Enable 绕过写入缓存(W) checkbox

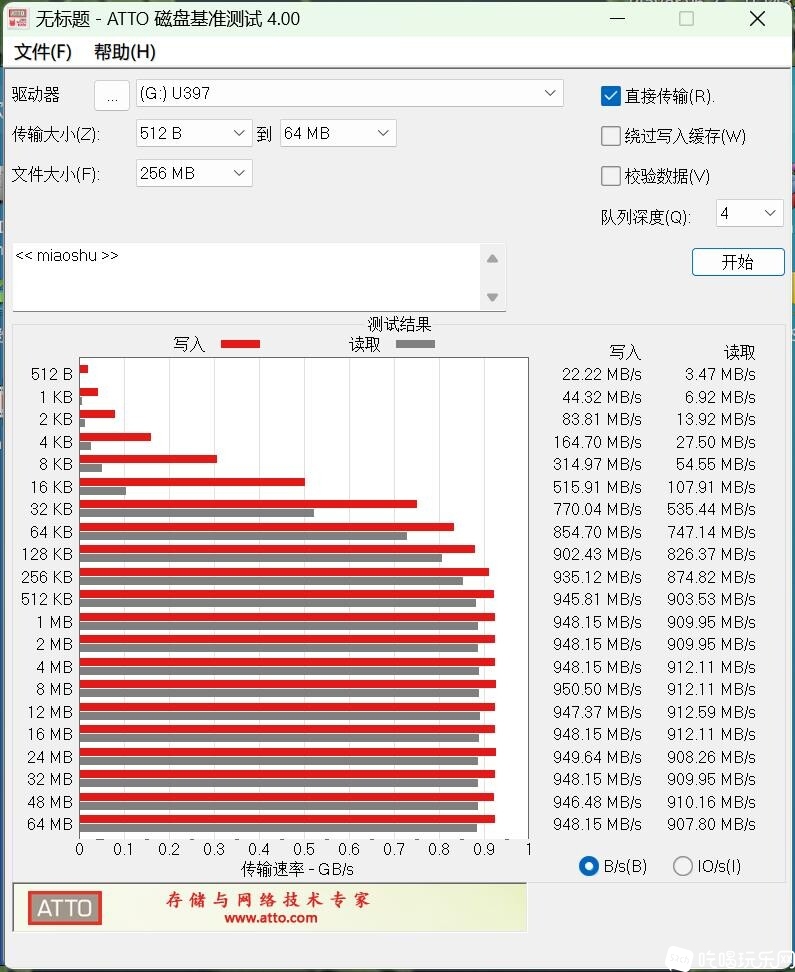pos(611,136)
